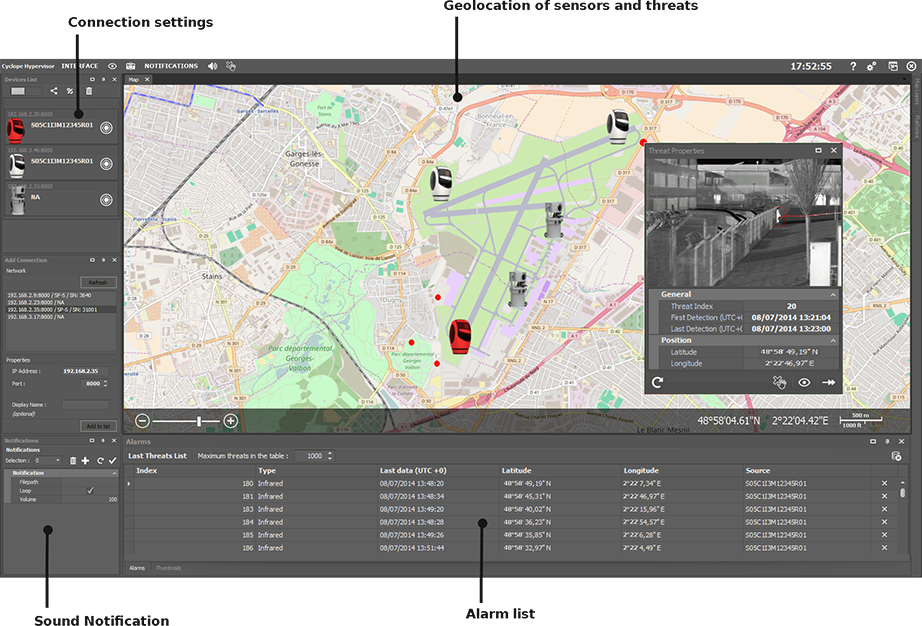Add a new notification with the plus icon
The width and height of the screenshot is (922, 626).
point(85,461)
